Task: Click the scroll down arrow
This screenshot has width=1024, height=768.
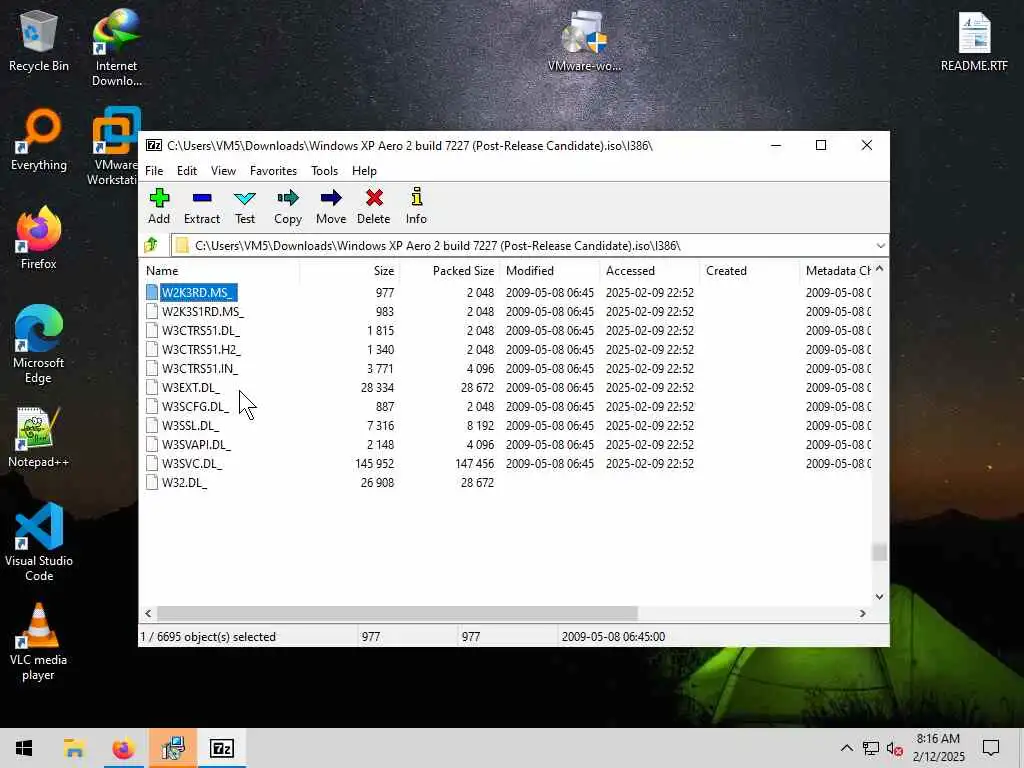Action: coord(879,596)
